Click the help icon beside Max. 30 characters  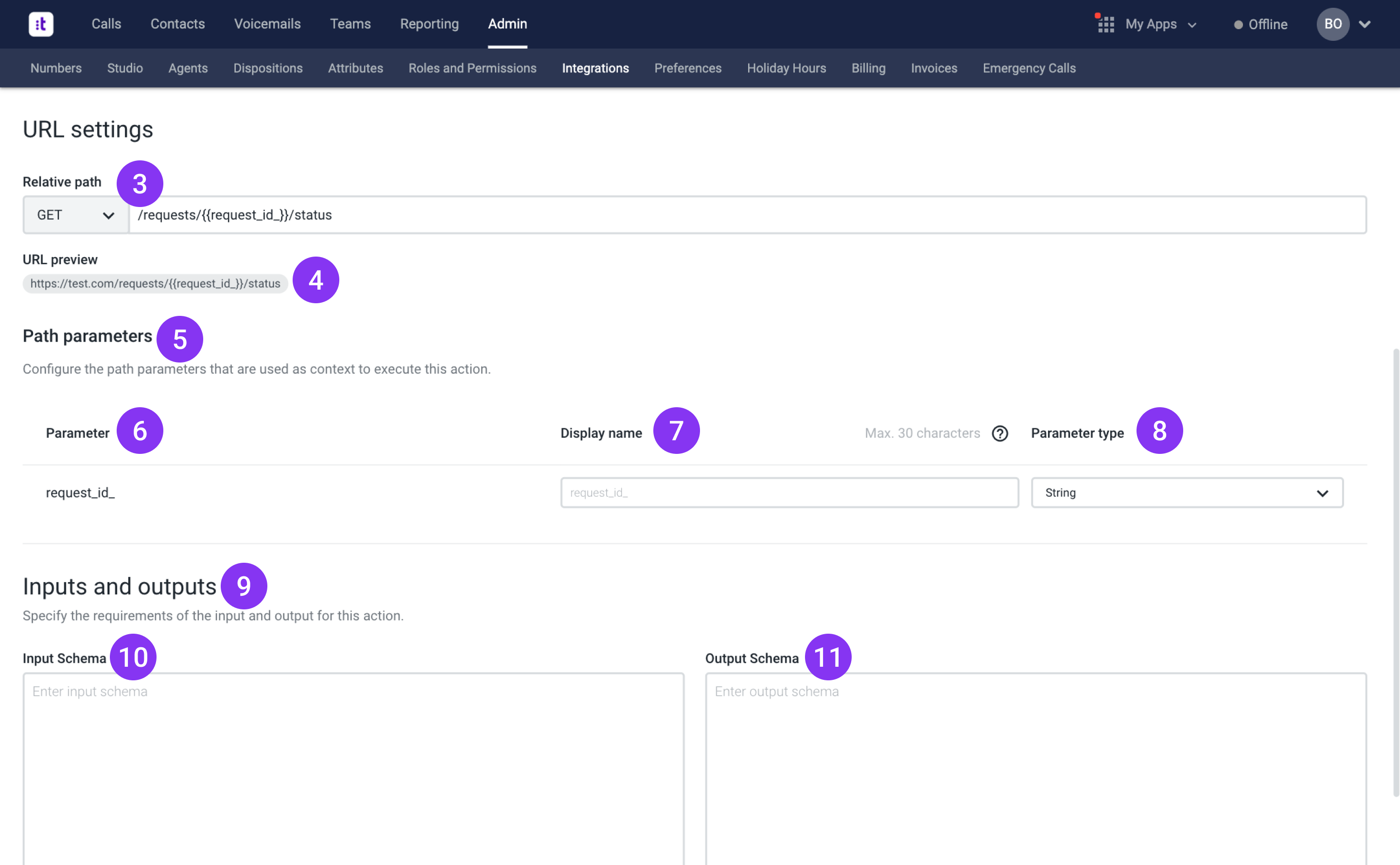[999, 433]
